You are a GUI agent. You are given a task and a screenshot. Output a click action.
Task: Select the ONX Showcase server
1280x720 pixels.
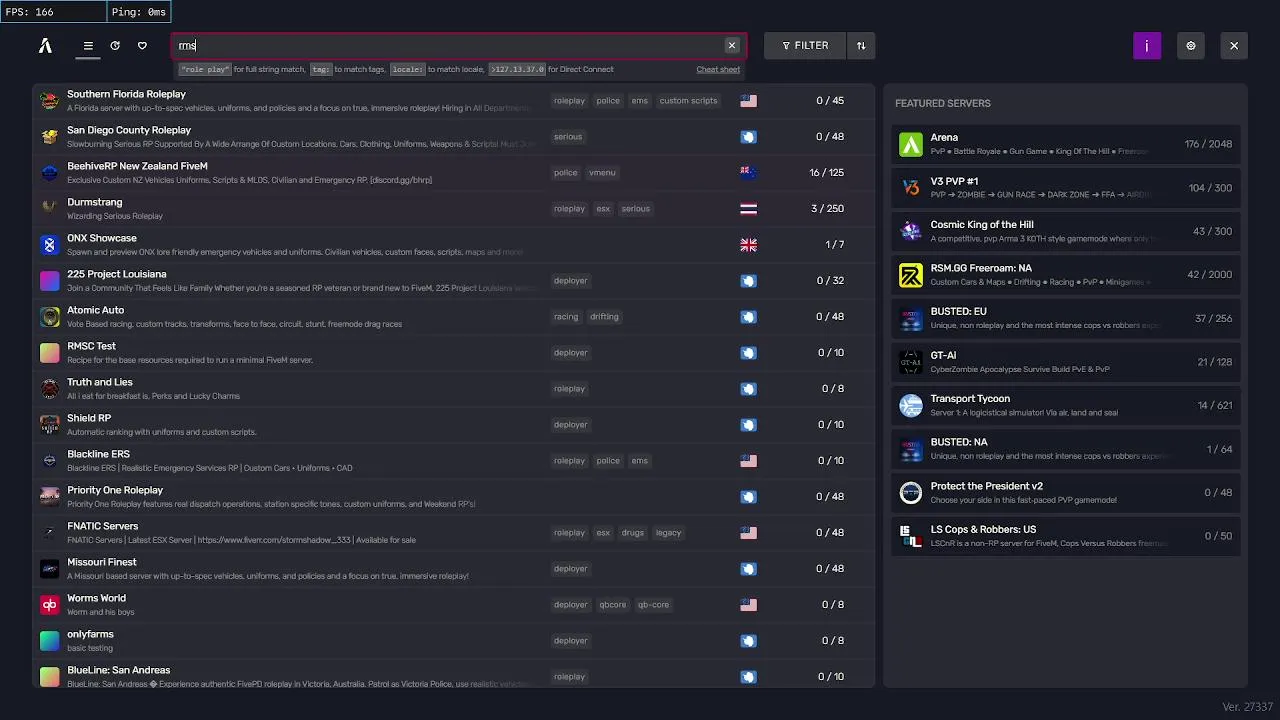[454, 245]
